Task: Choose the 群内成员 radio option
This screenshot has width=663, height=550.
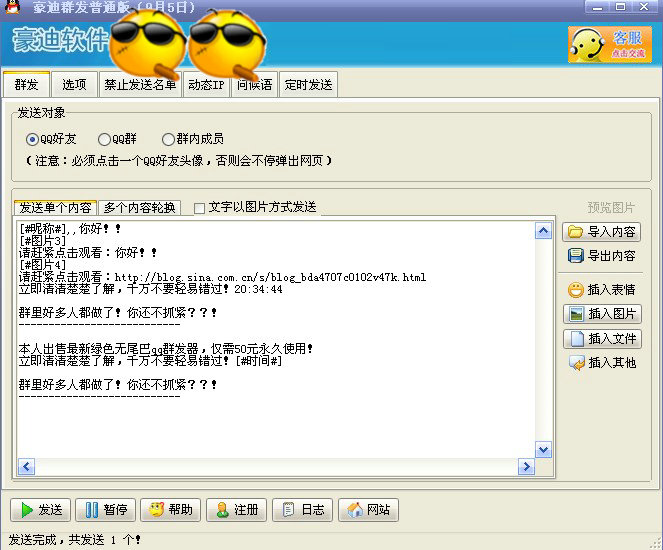Action: pos(168,139)
